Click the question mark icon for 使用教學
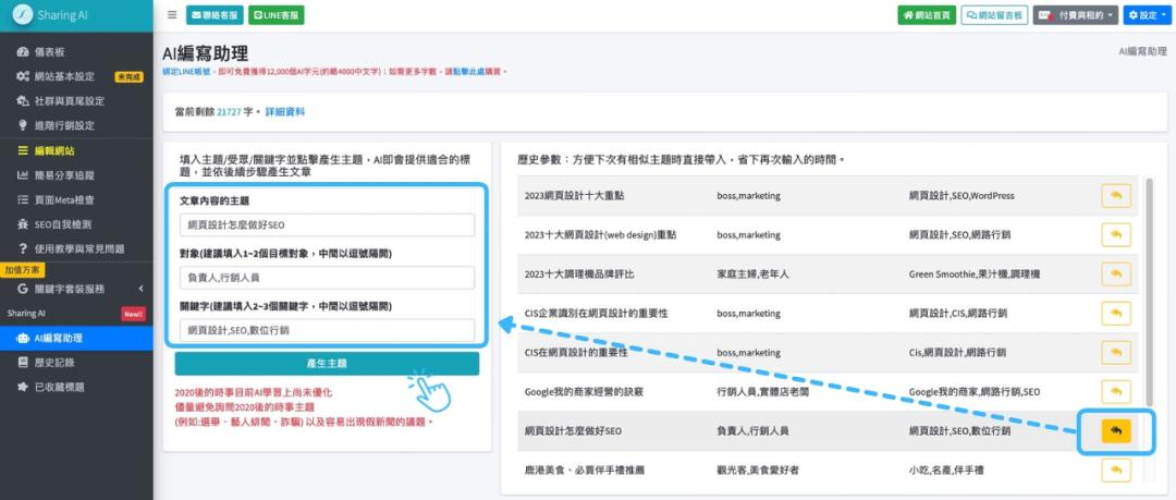 (x=22, y=249)
